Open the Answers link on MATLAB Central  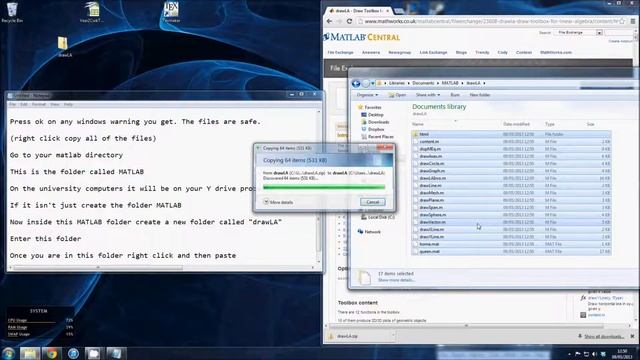(371, 53)
